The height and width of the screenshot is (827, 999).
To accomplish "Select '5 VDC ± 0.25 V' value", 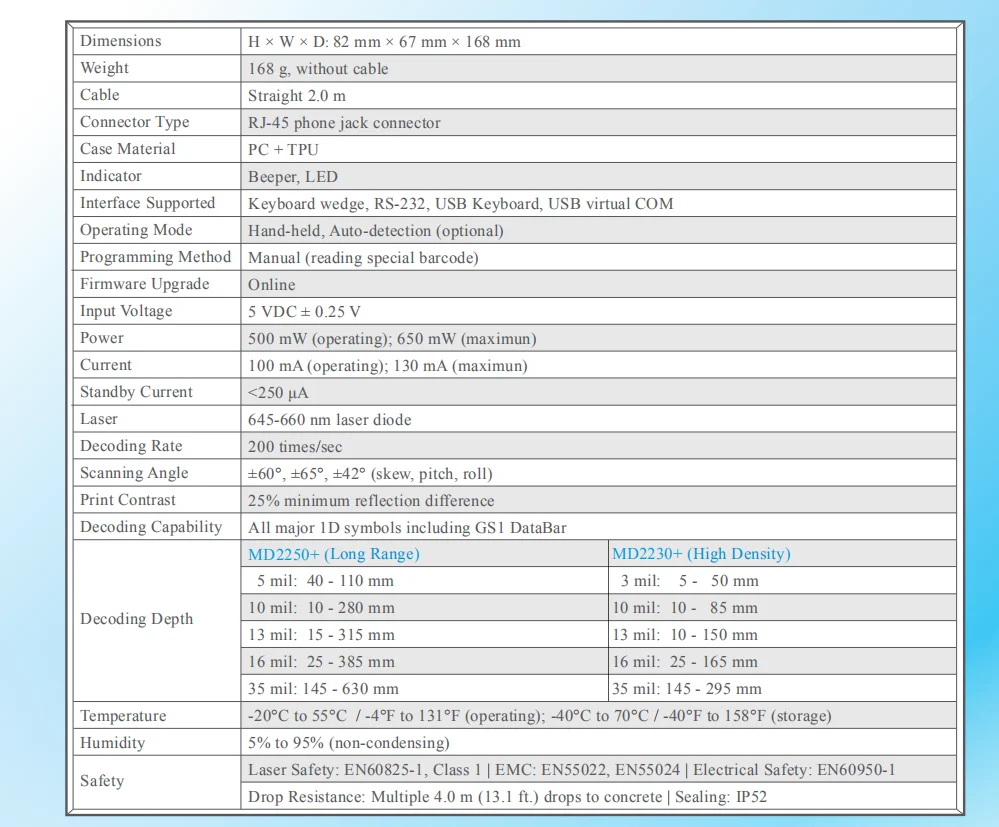I will pyautogui.click(x=304, y=312).
